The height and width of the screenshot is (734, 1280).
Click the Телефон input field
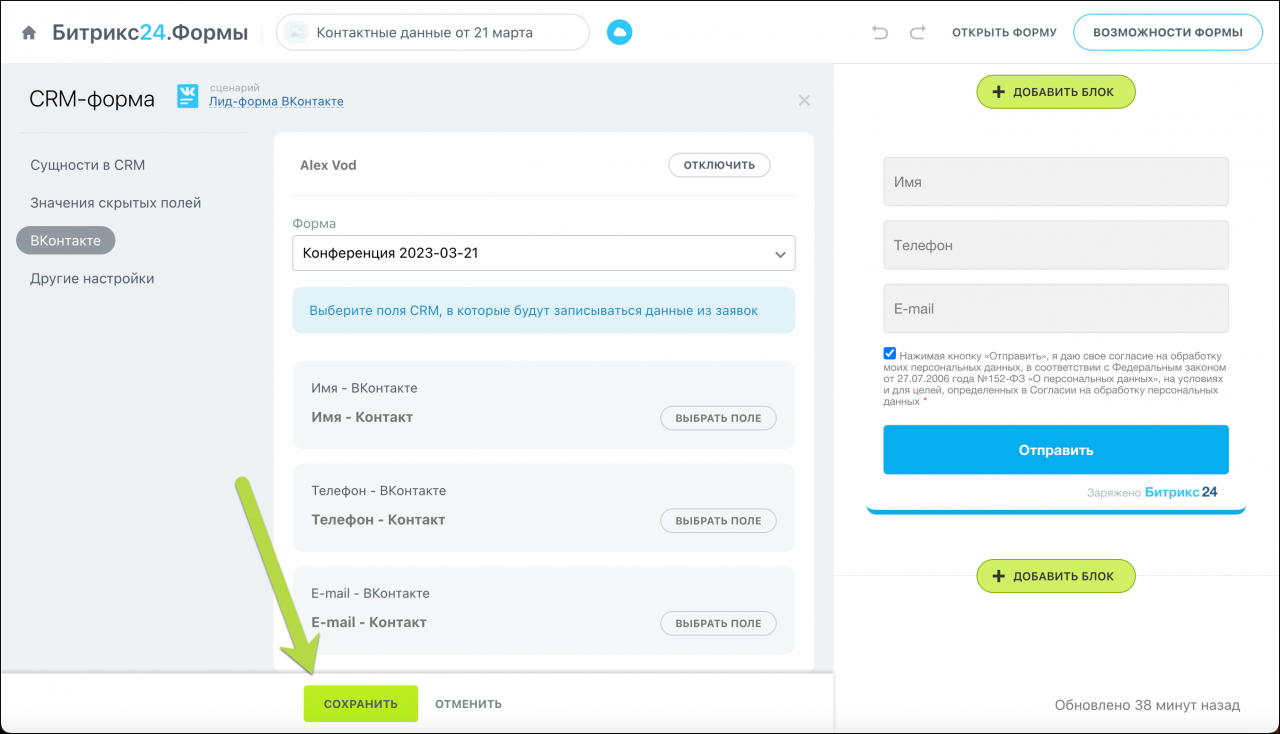[1056, 245]
